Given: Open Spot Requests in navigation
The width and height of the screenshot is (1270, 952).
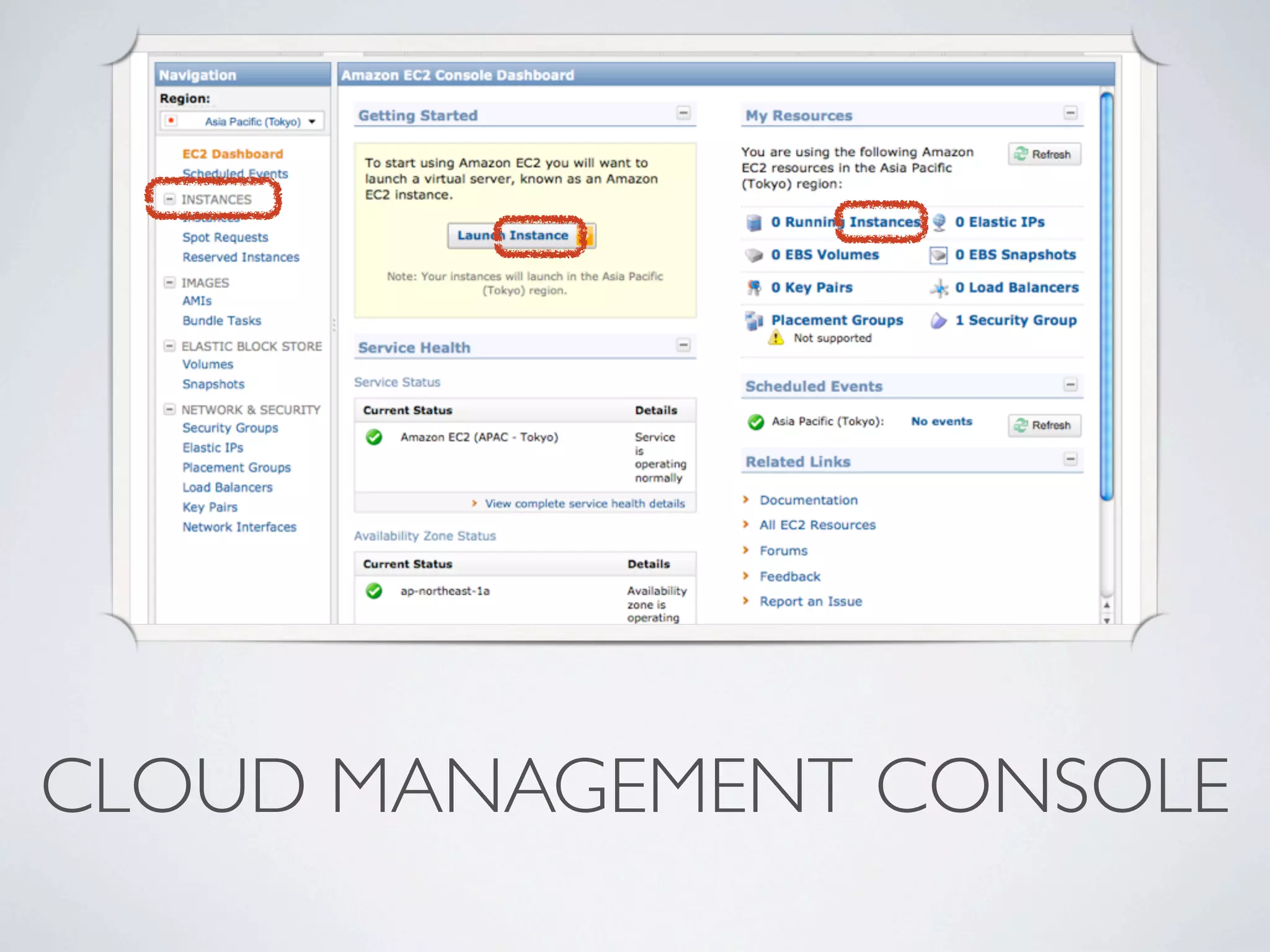Looking at the screenshot, I should 225,237.
